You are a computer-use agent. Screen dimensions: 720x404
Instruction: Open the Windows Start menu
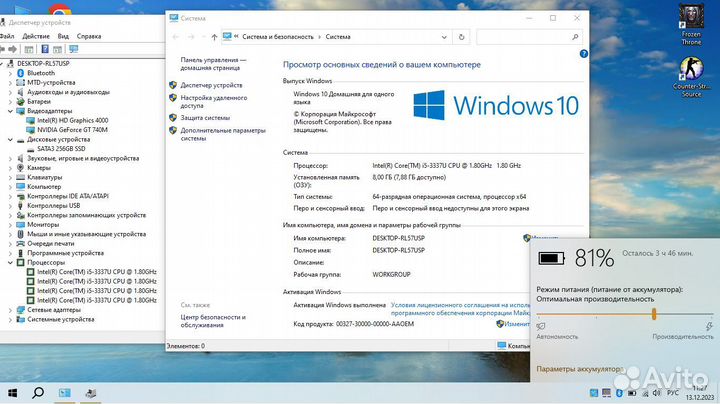pyautogui.click(x=12, y=393)
